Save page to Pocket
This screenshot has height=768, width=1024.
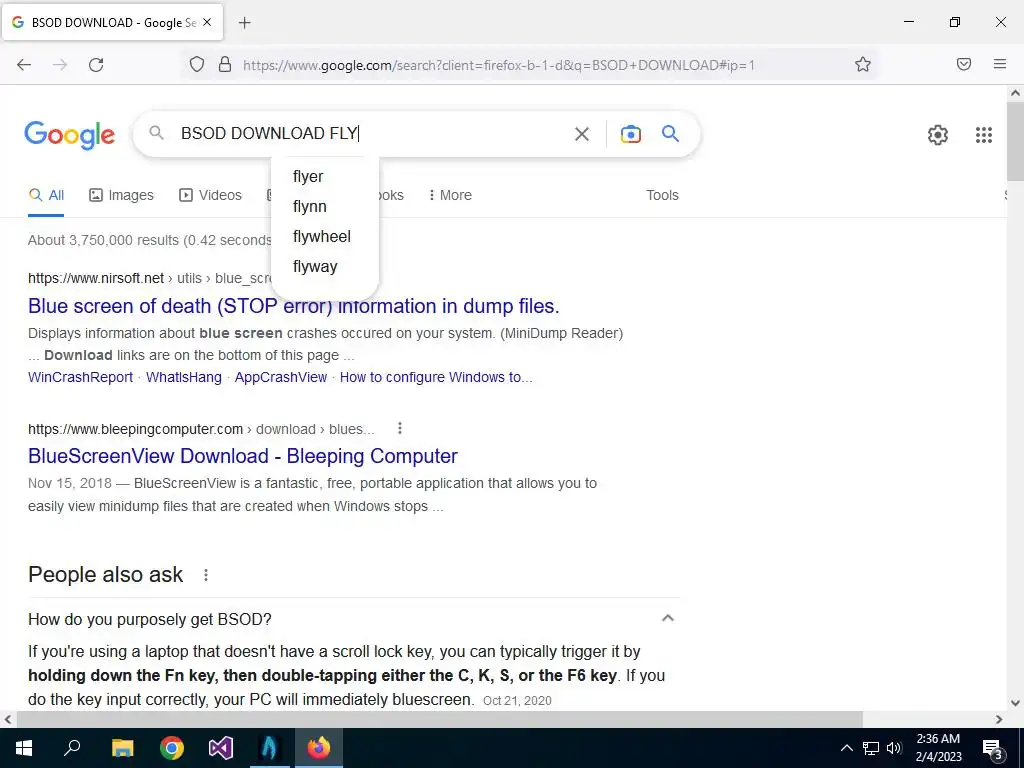(x=964, y=64)
